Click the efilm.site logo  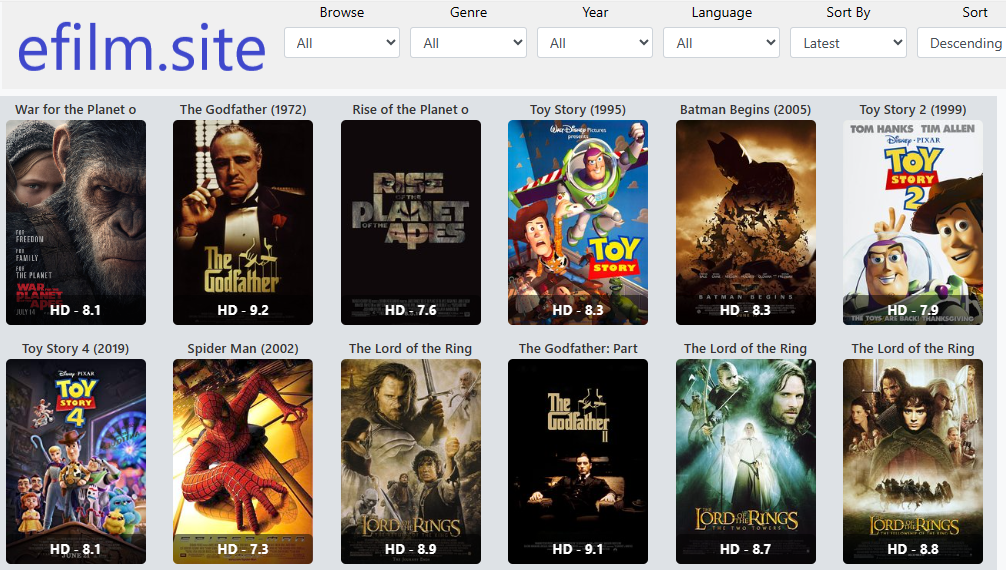click(142, 48)
